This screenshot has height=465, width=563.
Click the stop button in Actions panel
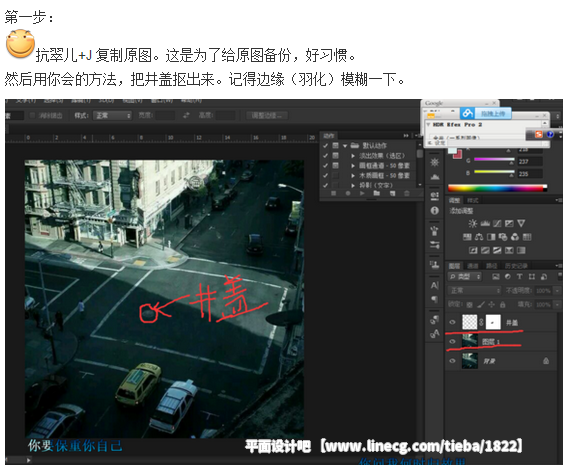[x=334, y=193]
